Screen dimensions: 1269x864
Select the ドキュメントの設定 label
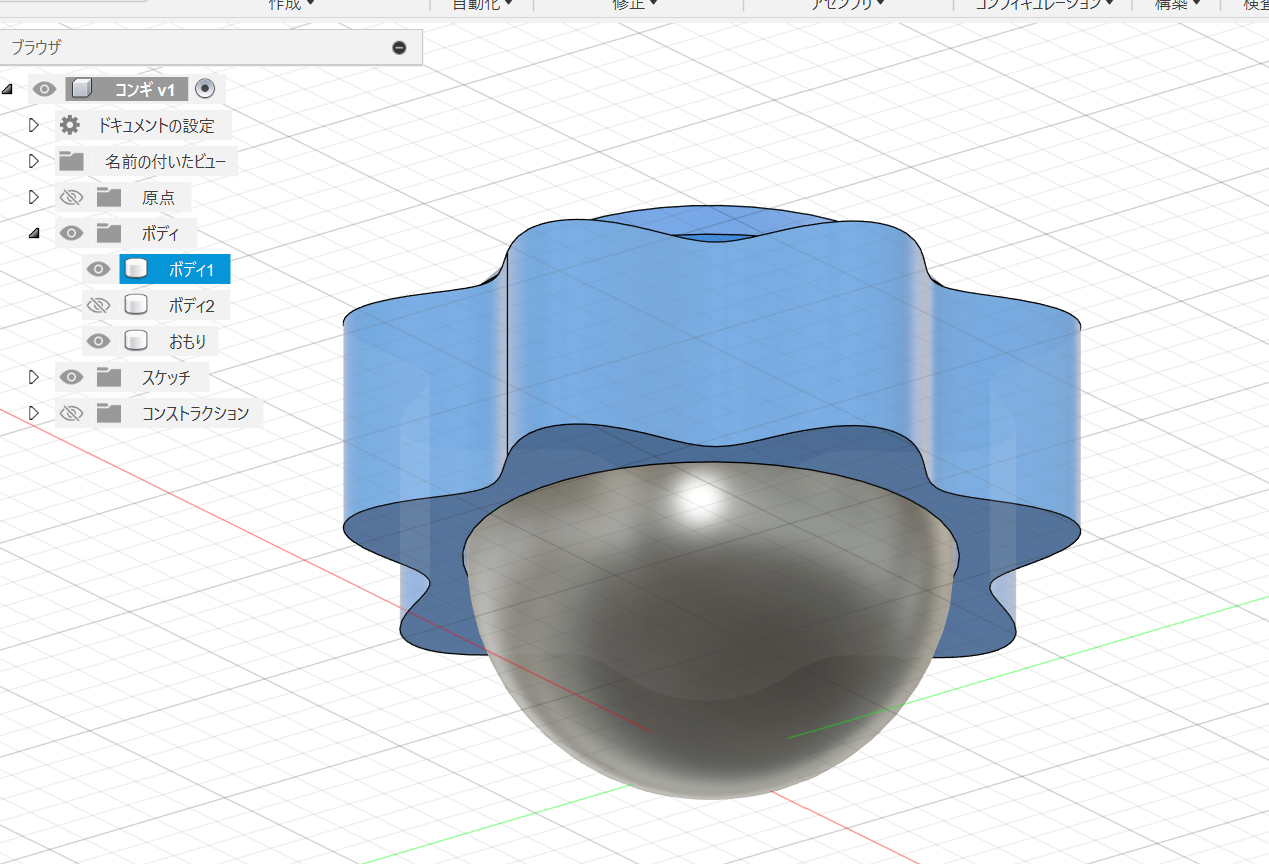tap(155, 126)
